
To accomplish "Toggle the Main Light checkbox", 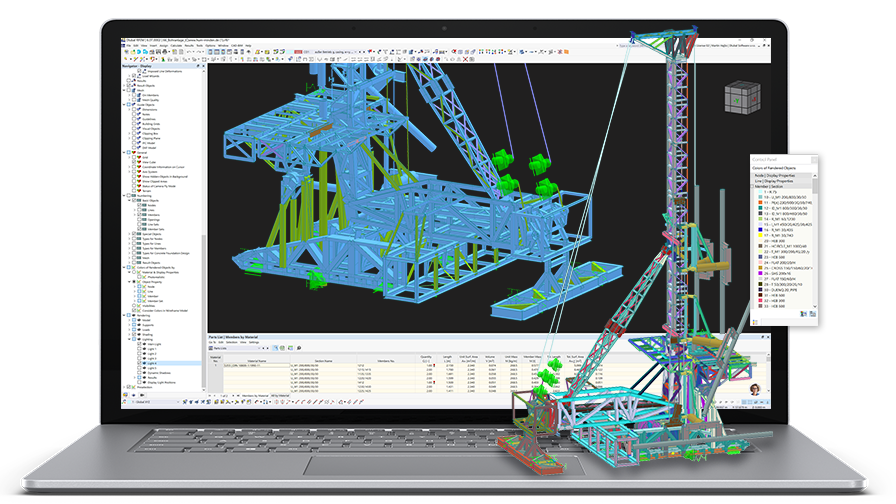I will coord(139,344).
